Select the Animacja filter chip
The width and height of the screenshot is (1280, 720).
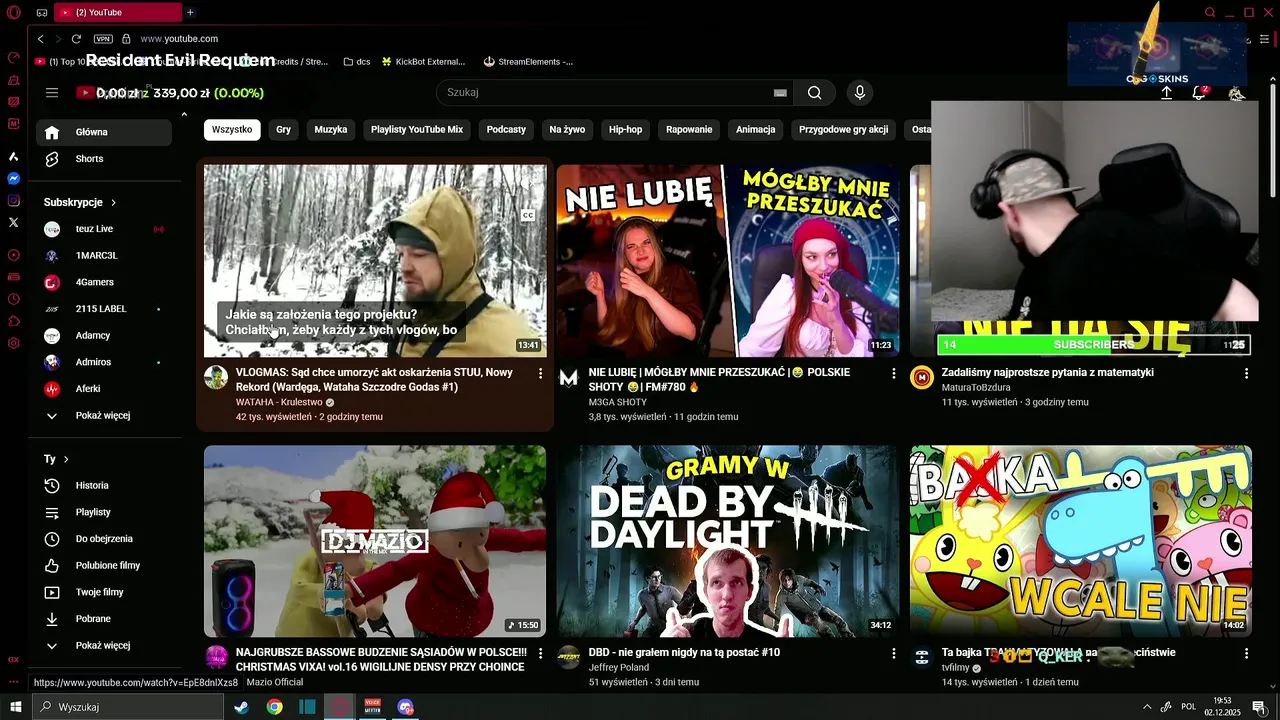(x=756, y=130)
